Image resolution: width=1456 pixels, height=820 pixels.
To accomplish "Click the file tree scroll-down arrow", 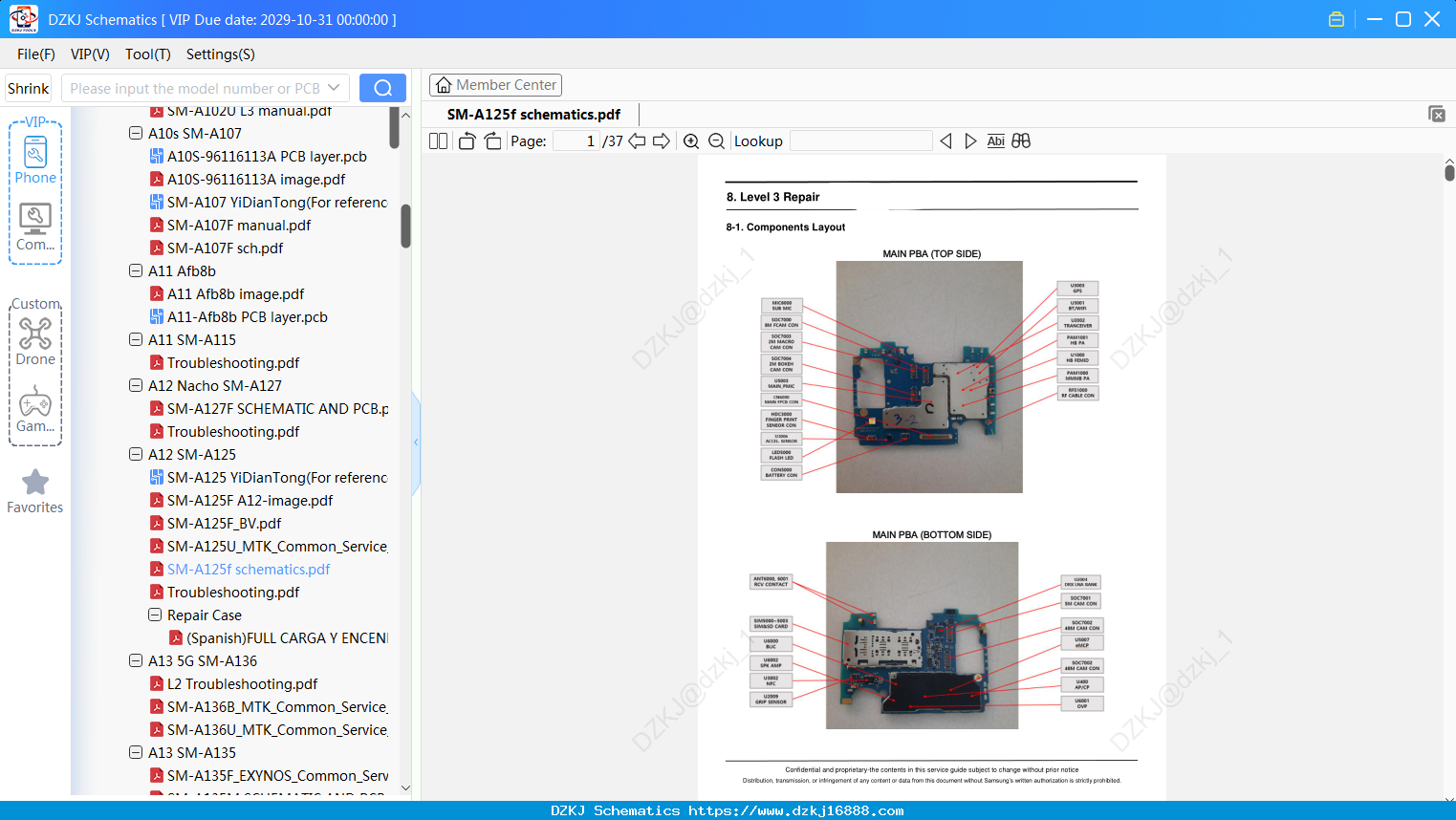I will 405,788.
